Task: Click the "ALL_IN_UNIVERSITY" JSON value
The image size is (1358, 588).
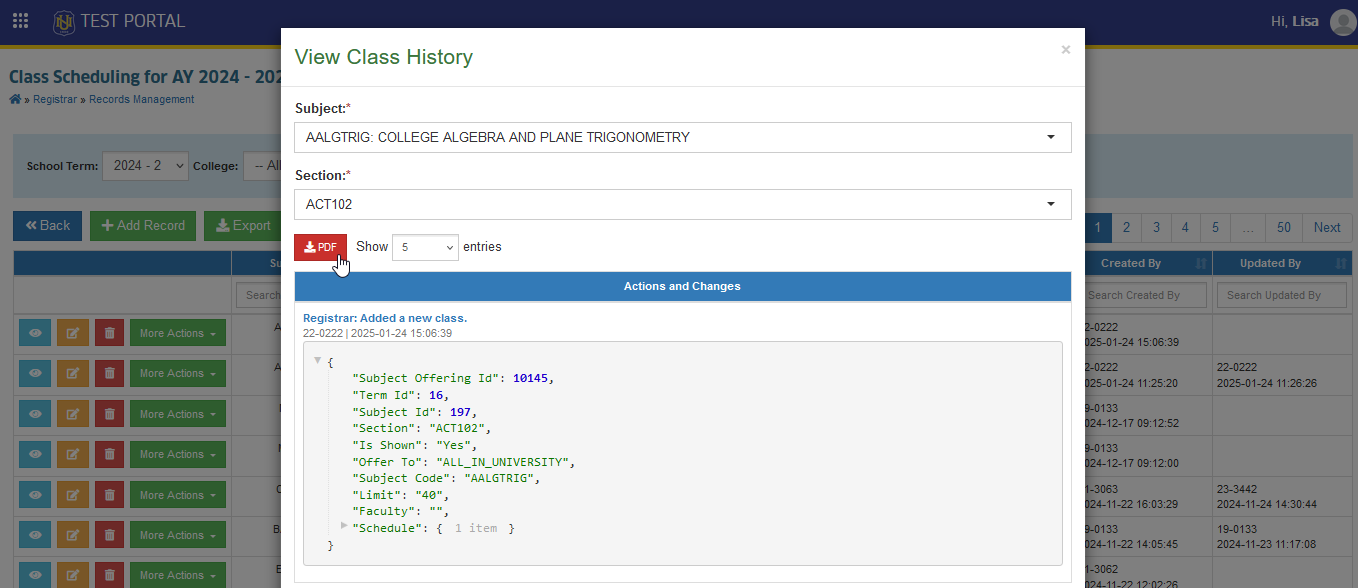Action: [503, 462]
